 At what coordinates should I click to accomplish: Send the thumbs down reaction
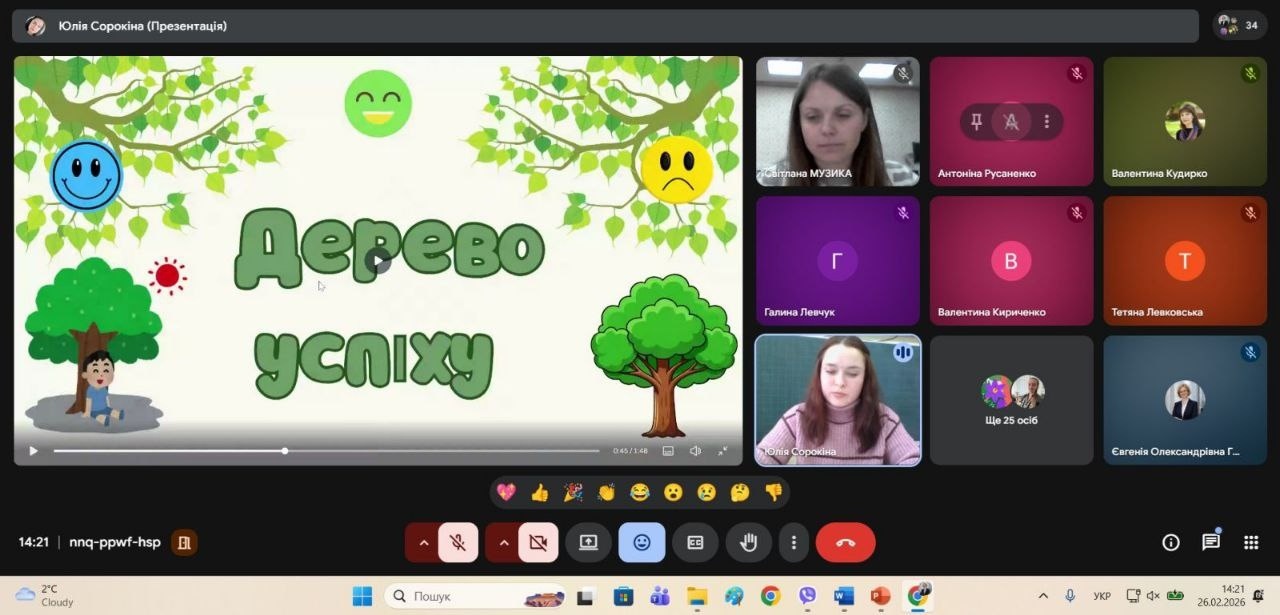[773, 492]
